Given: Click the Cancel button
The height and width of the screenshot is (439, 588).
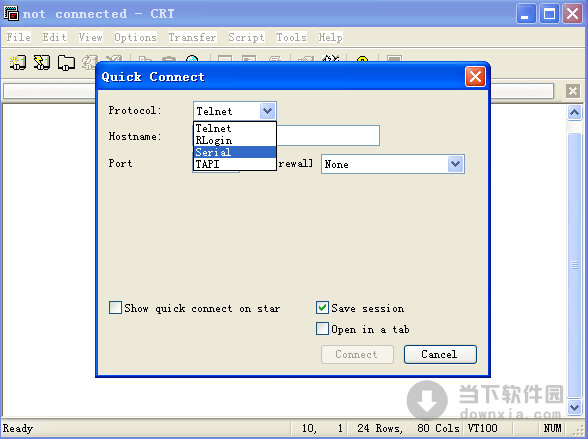Looking at the screenshot, I should click(x=440, y=354).
